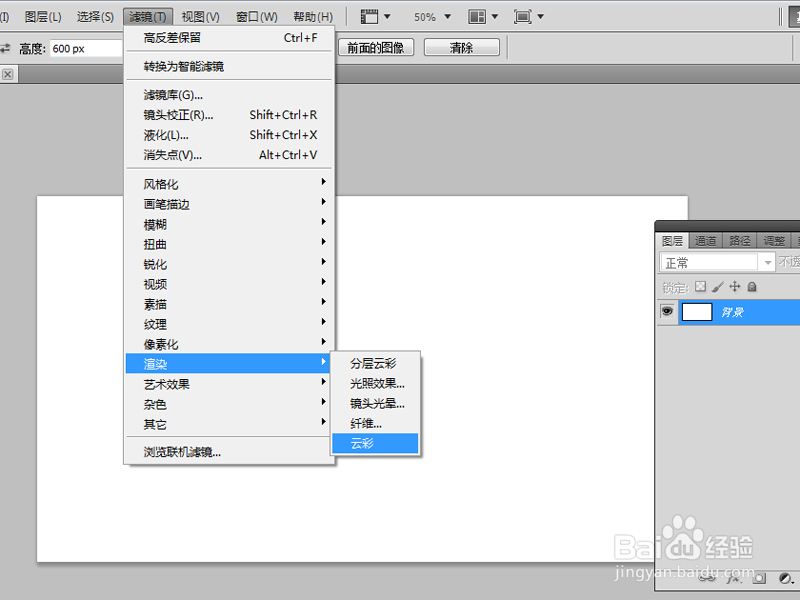The image size is (800, 600).
Task: Open the 视图(V) menu
Action: (x=201, y=17)
